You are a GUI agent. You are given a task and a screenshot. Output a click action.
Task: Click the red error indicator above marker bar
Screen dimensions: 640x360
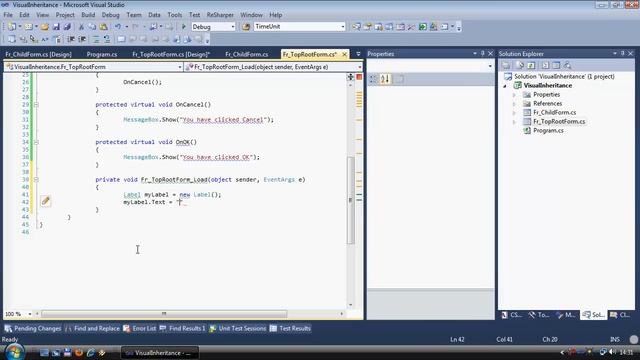coord(359,77)
